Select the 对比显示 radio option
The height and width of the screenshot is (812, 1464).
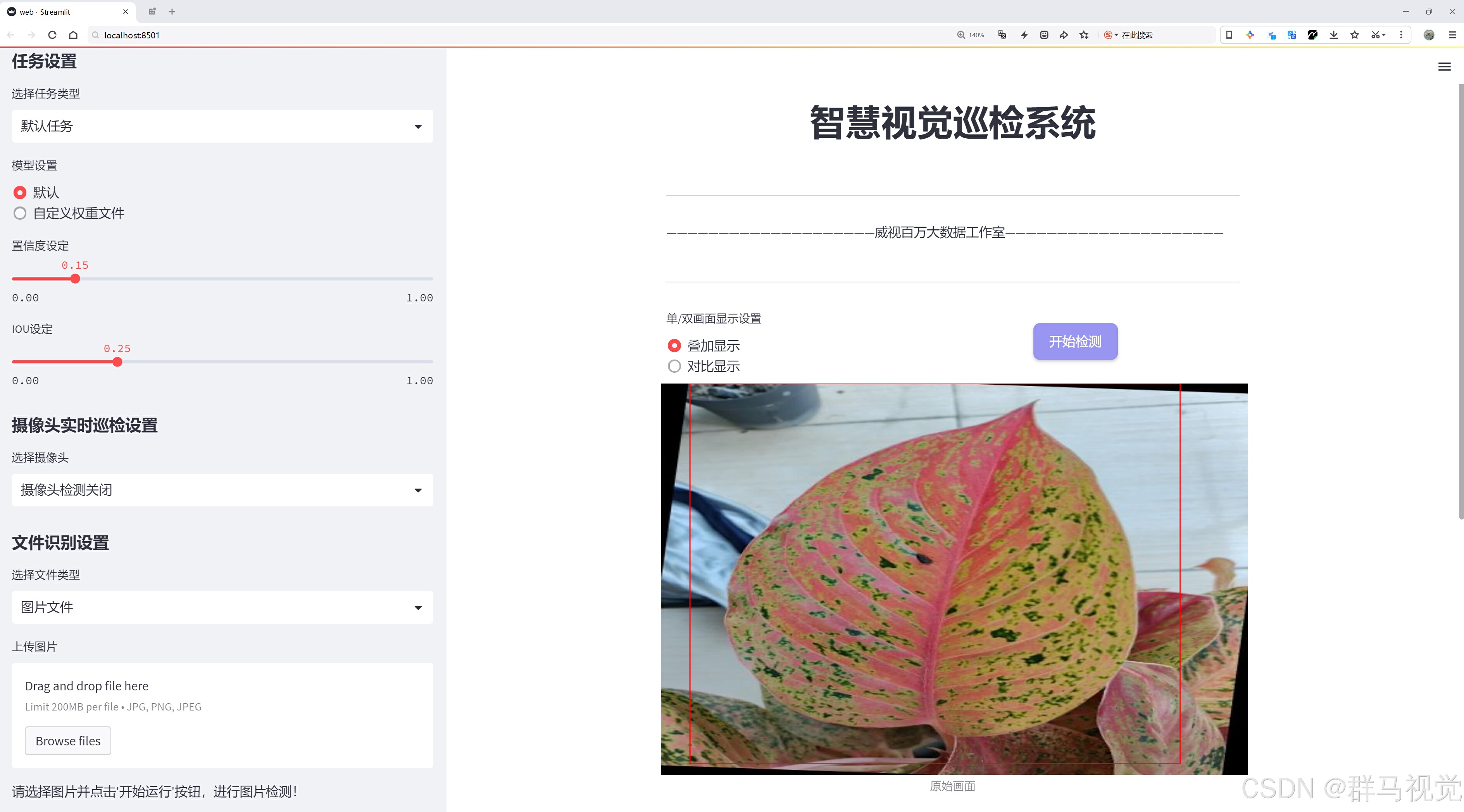674,366
